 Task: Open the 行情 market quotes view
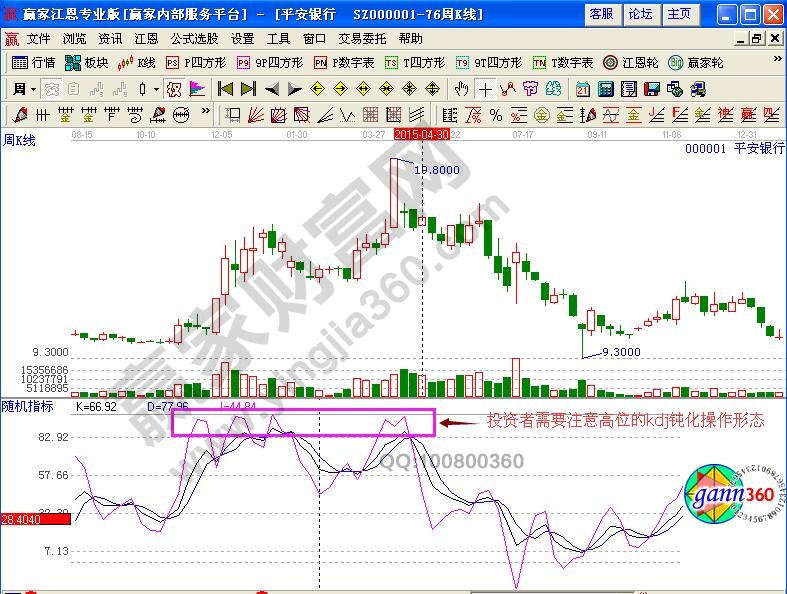(x=33, y=62)
